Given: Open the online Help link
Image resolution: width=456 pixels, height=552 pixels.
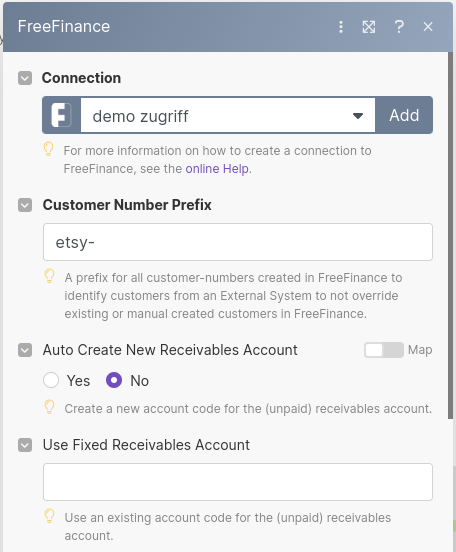Looking at the screenshot, I should tap(217, 169).
